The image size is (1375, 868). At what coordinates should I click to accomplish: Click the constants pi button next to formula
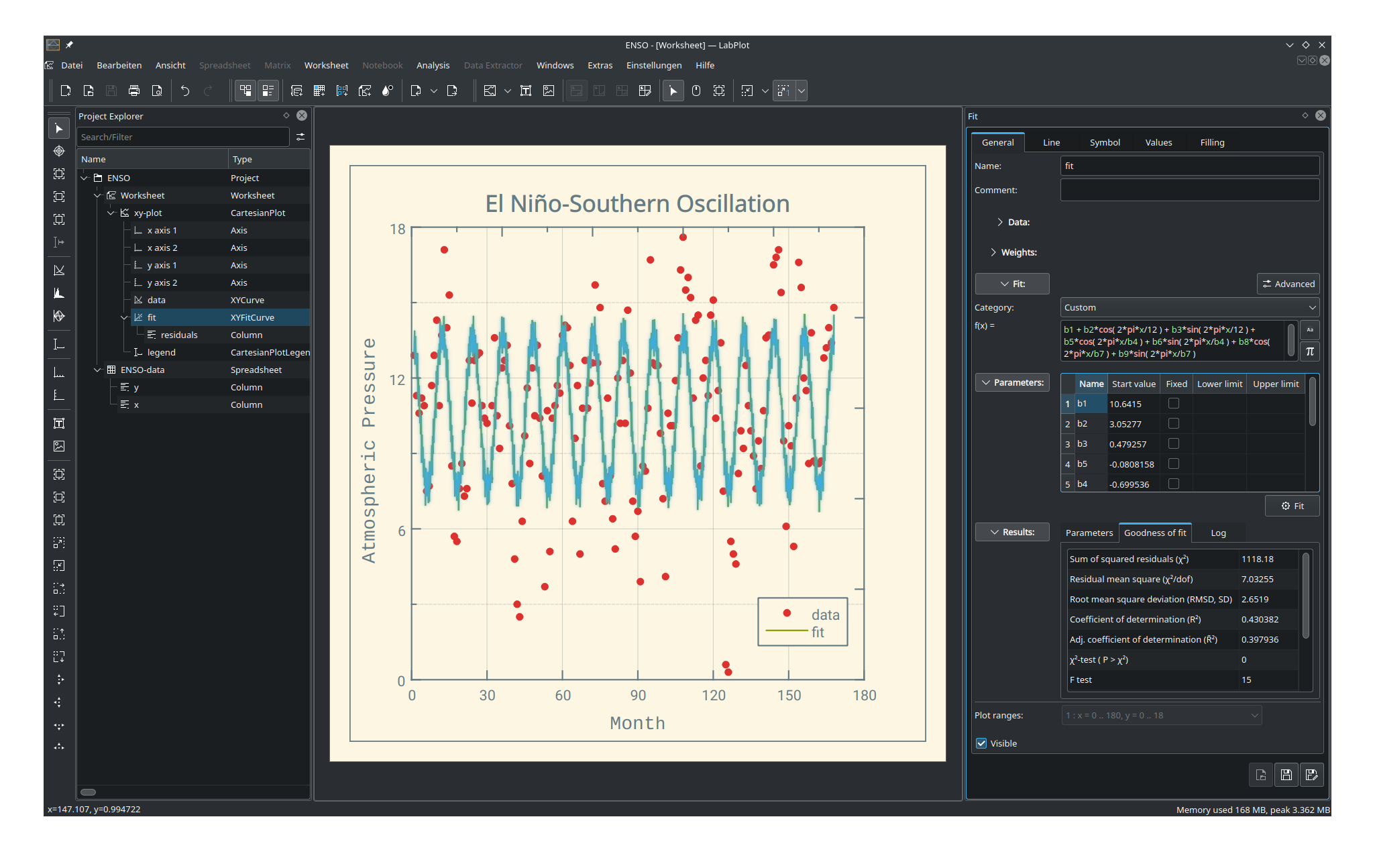coord(1309,351)
